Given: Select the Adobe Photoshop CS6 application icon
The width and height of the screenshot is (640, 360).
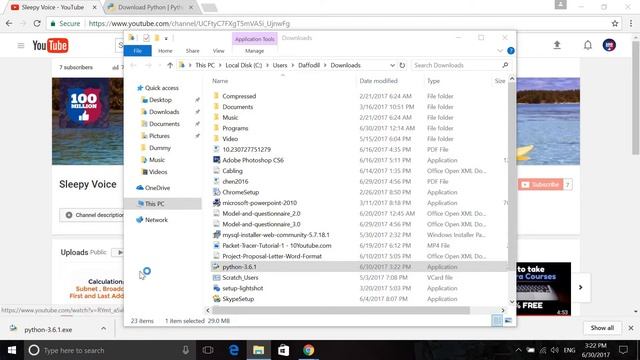Looking at the screenshot, I should (x=216, y=160).
